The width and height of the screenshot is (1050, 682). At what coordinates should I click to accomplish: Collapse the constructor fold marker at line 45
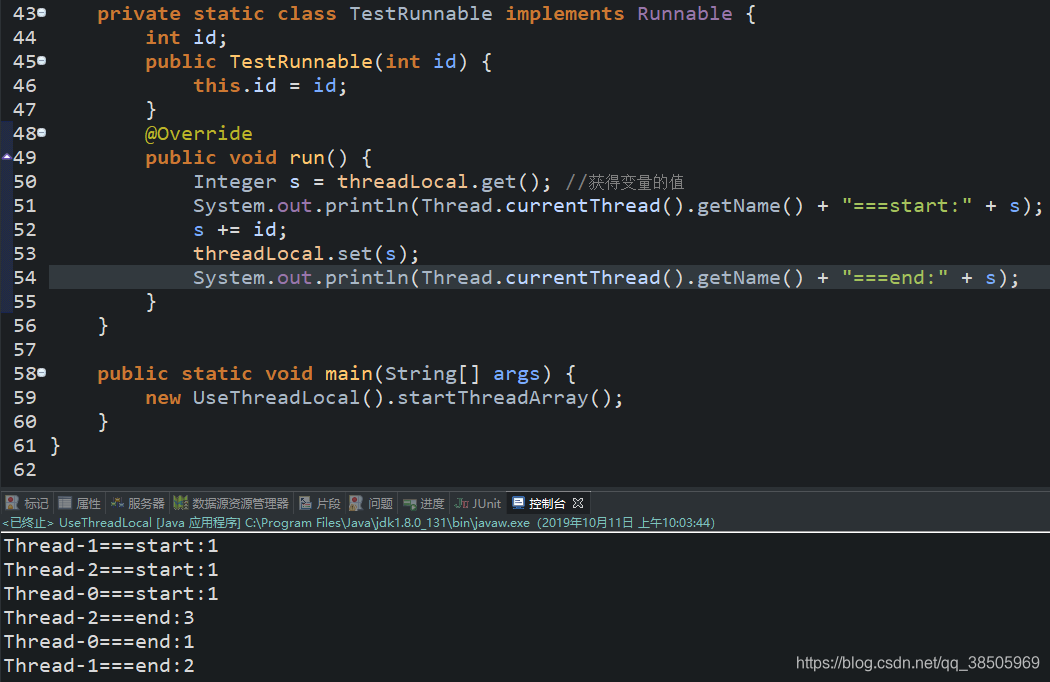coord(42,61)
